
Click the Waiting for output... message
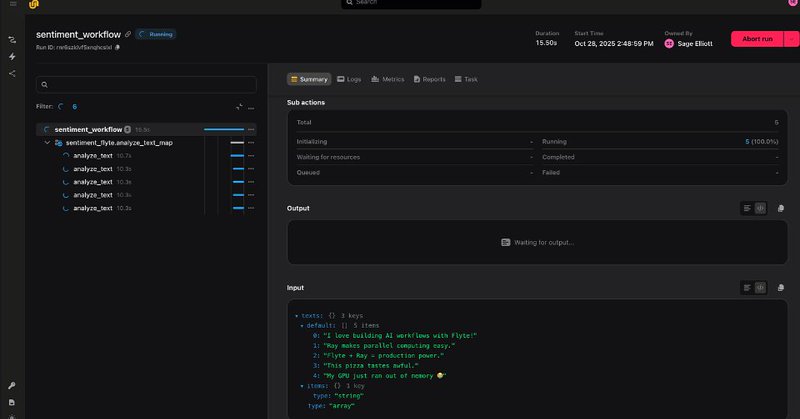[x=544, y=242]
